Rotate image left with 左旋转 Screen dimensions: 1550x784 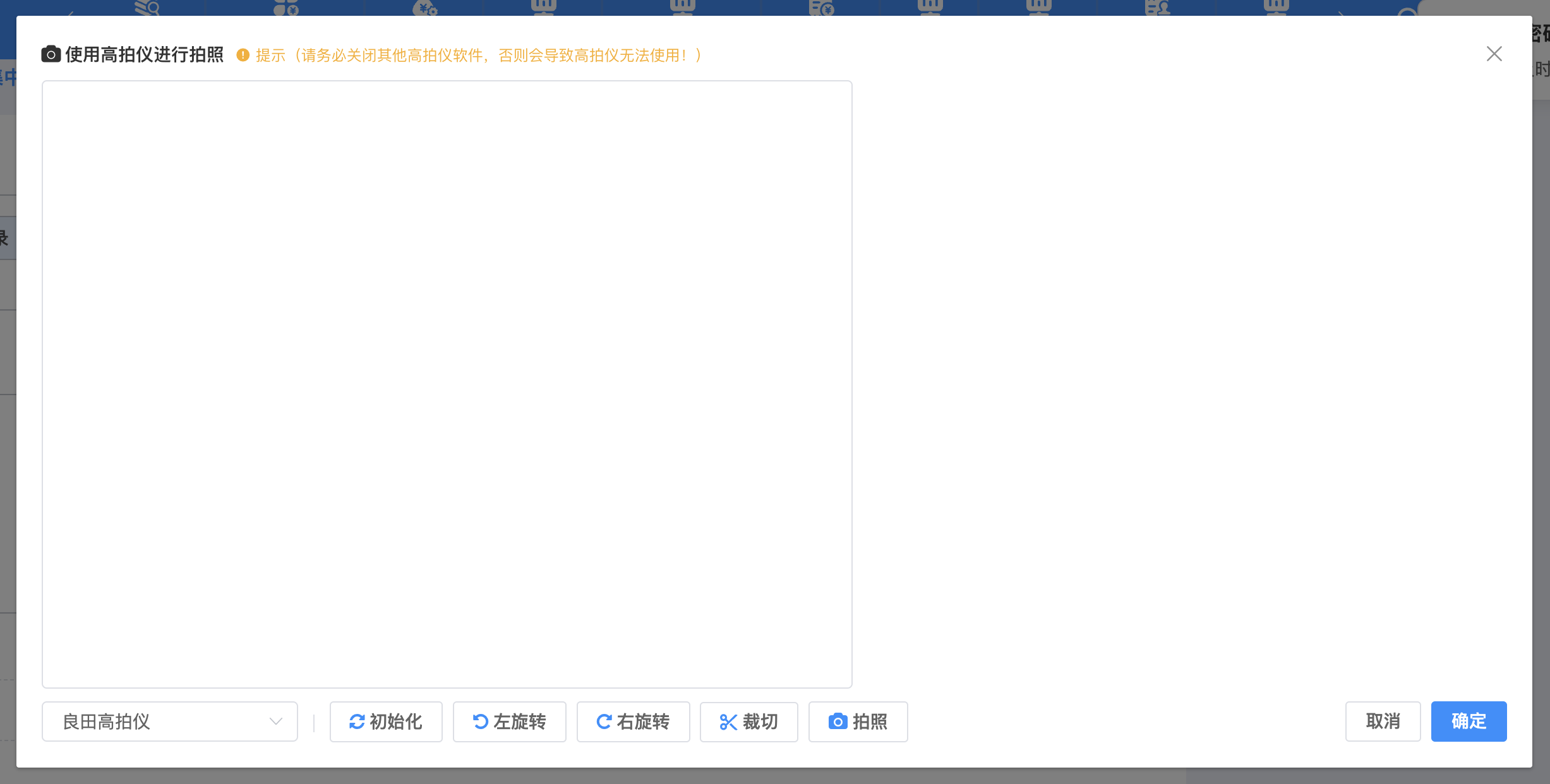509,722
